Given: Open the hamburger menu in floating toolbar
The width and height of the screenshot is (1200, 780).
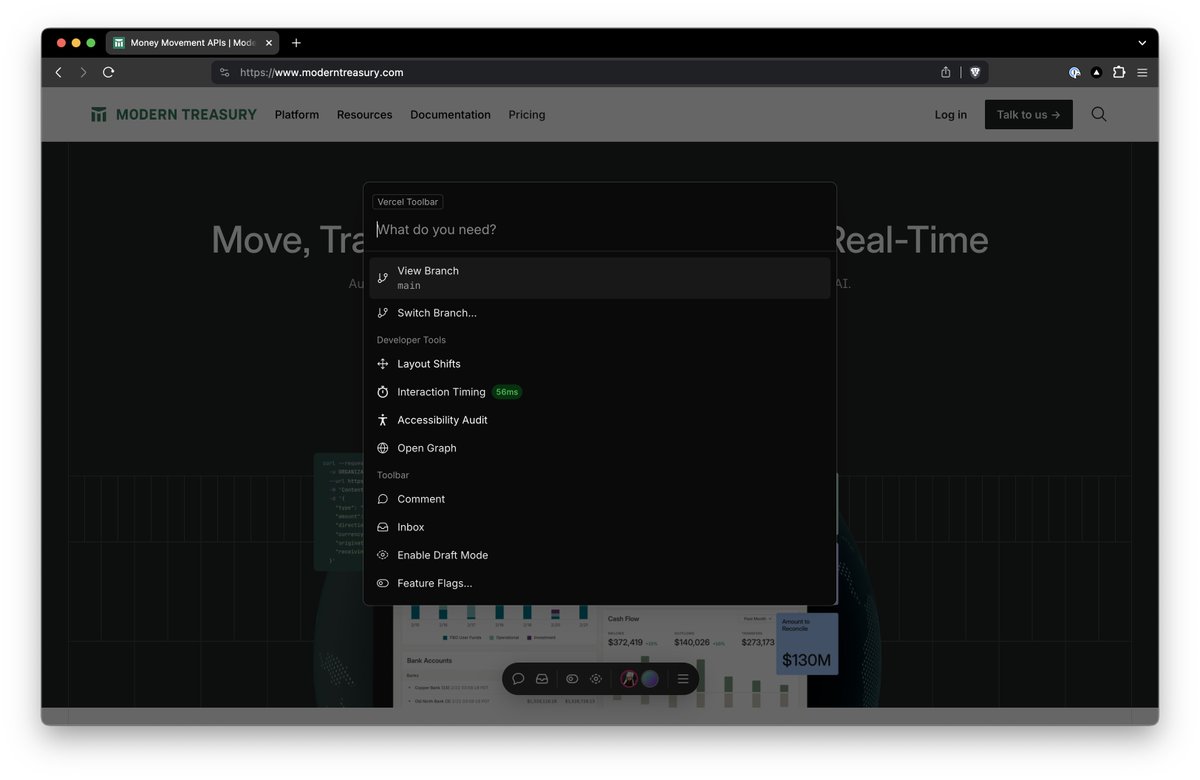Looking at the screenshot, I should pos(683,679).
